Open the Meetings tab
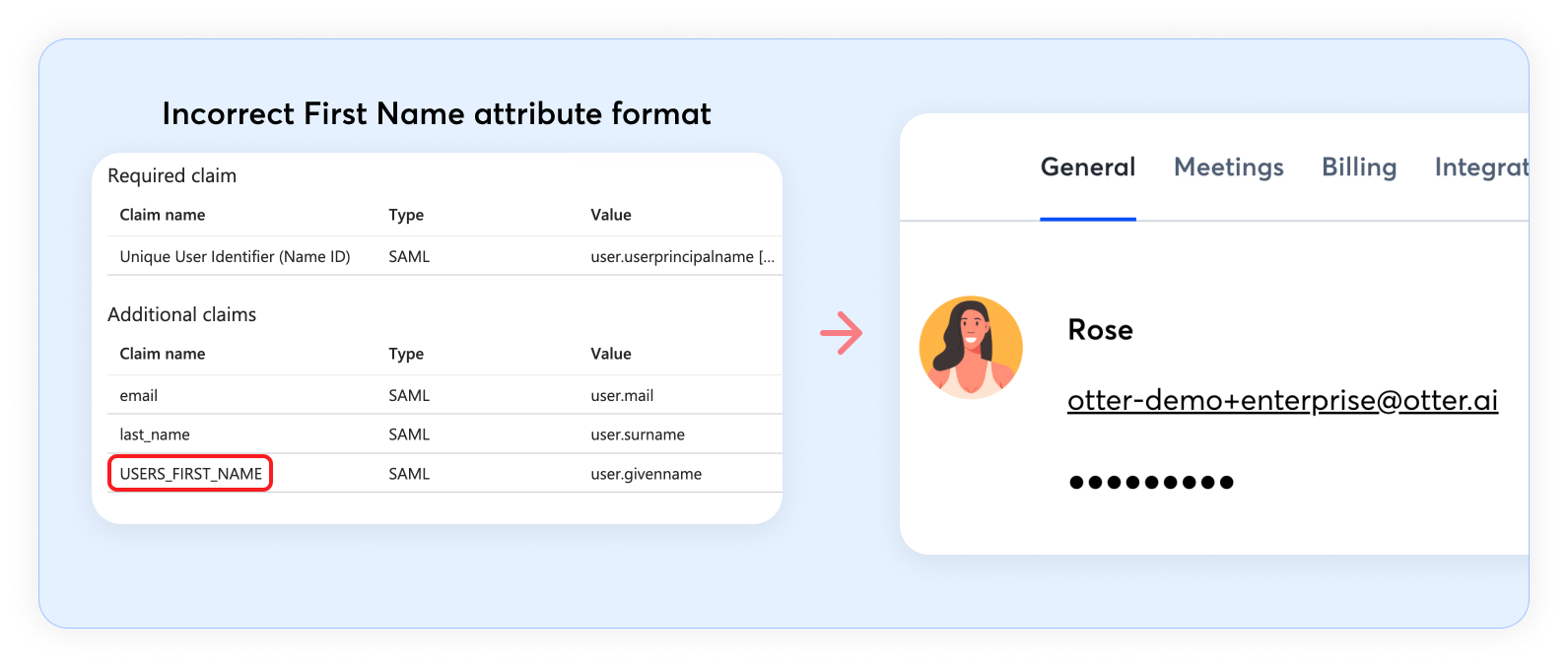 [x=1228, y=167]
